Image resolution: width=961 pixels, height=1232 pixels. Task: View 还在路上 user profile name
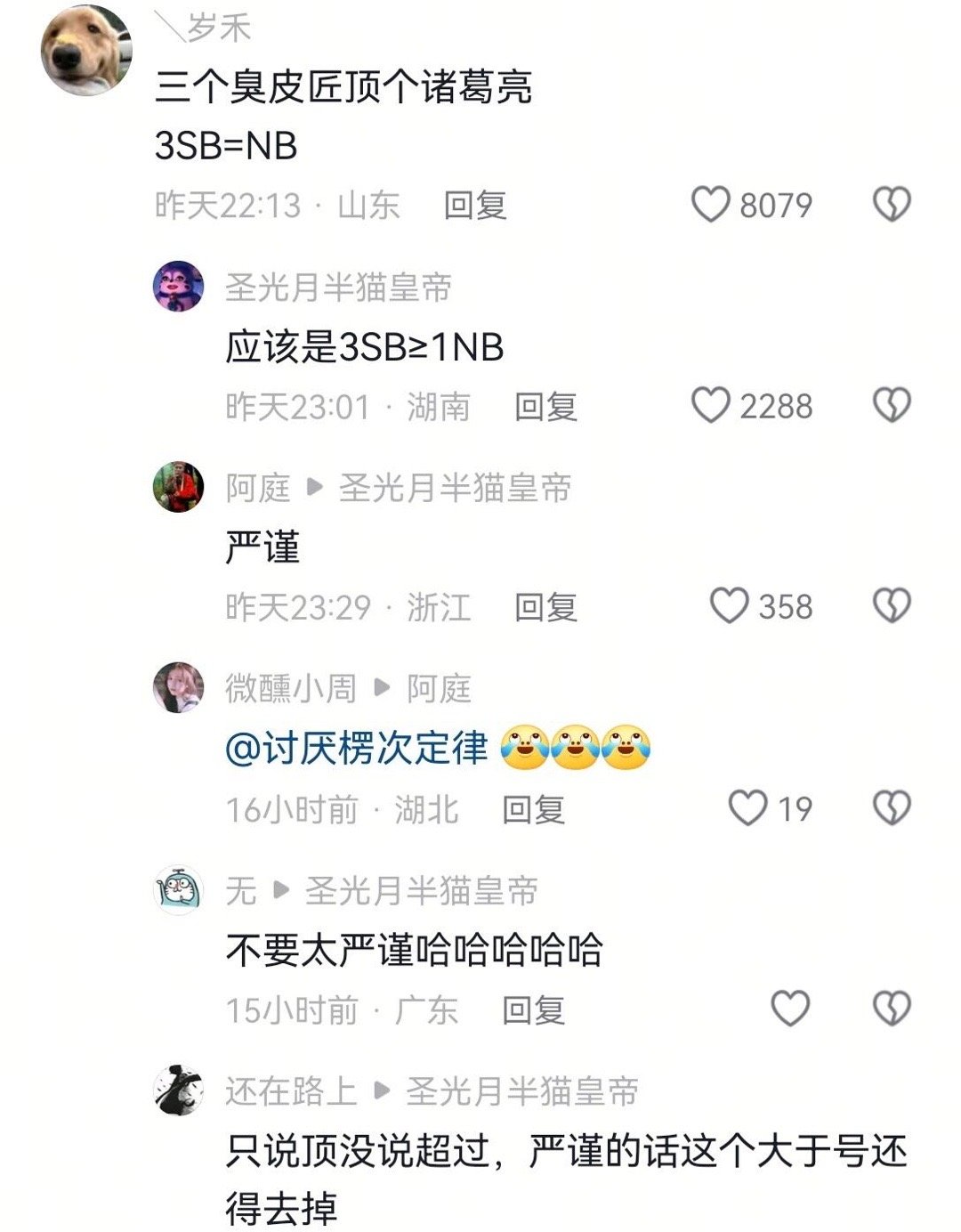(x=291, y=1091)
